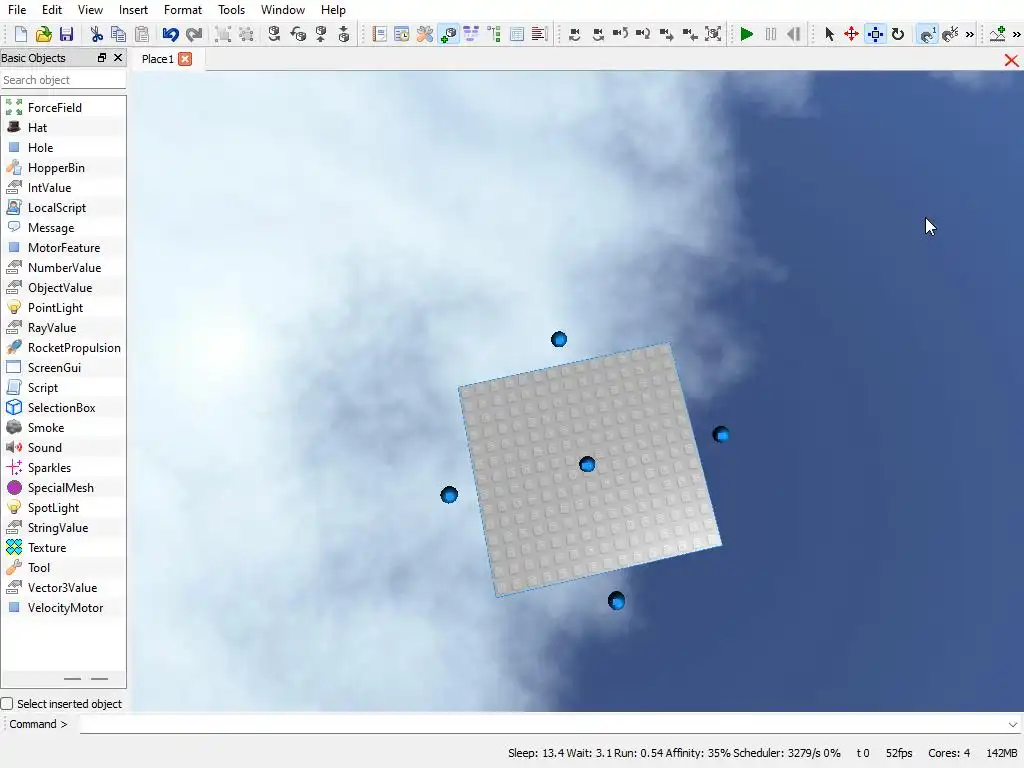Click the tilt part icon
This screenshot has height=768, width=1024.
coord(298,34)
